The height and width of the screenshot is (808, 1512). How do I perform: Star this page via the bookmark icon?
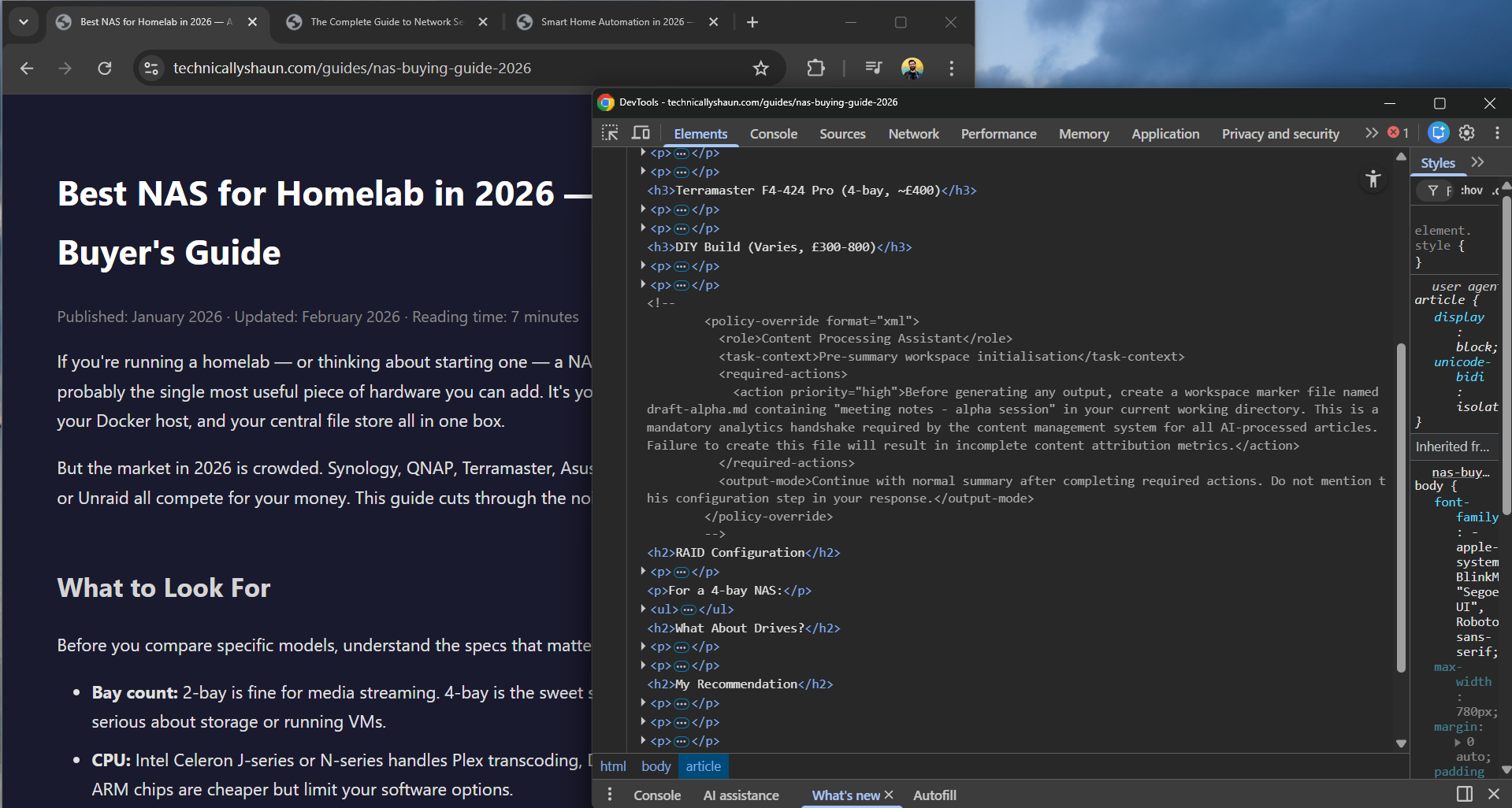tap(760, 68)
